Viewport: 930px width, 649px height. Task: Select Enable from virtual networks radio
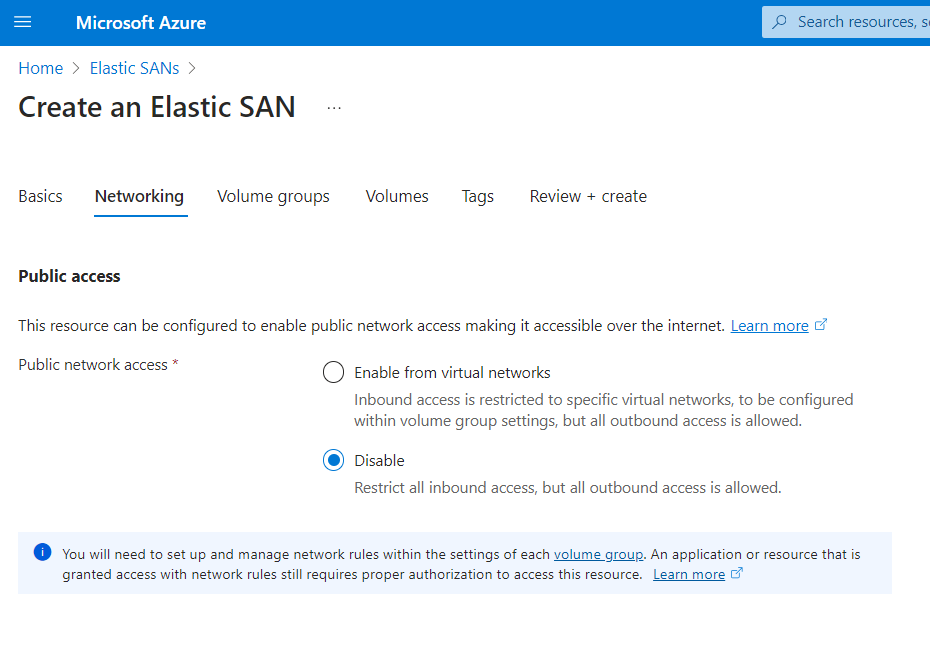coord(333,373)
